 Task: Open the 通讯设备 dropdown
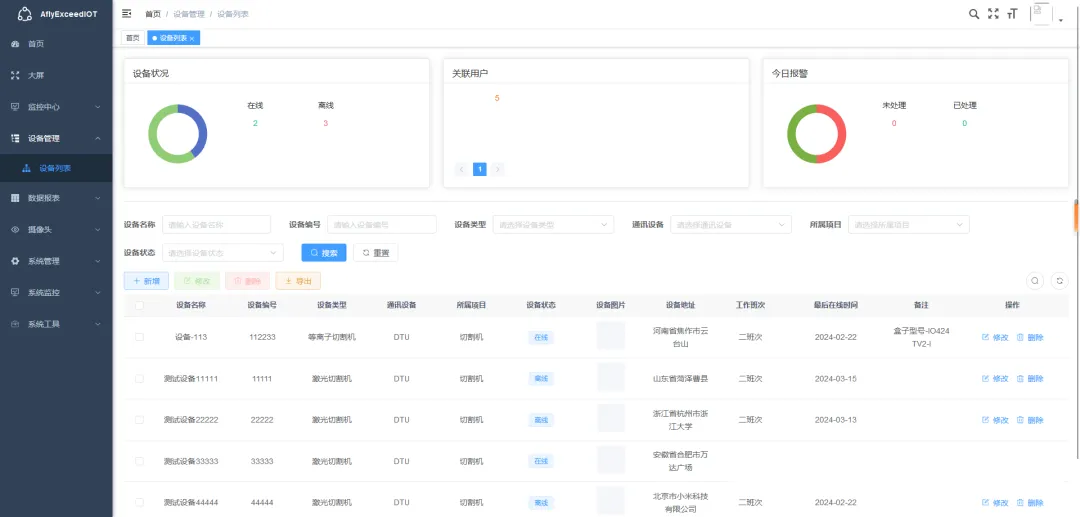(x=731, y=224)
